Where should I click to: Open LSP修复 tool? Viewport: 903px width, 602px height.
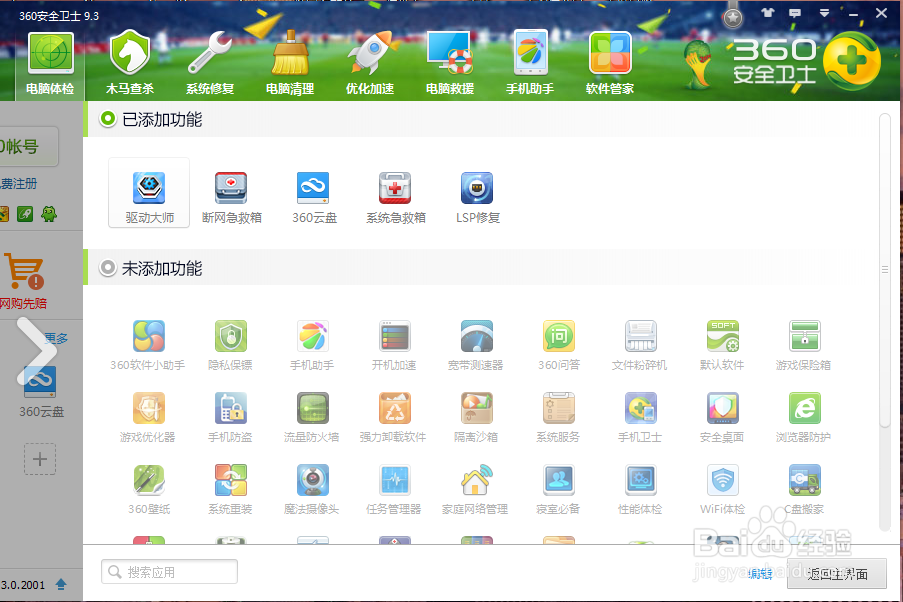(477, 198)
